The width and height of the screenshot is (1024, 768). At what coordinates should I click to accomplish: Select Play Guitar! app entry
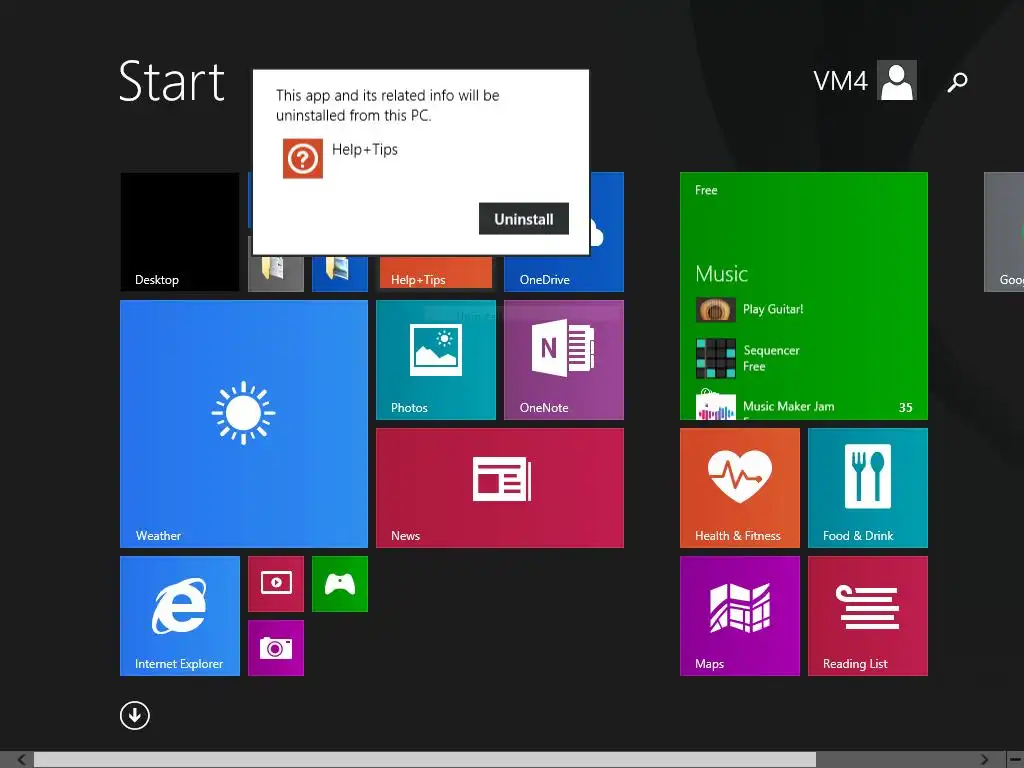(750, 310)
